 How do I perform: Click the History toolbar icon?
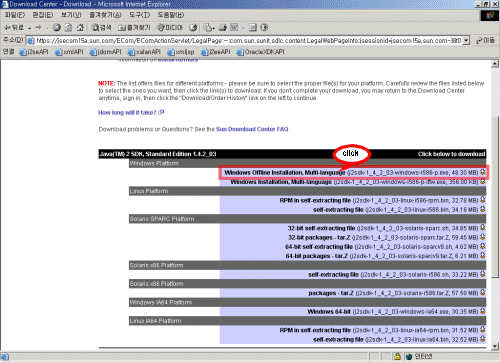pyautogui.click(x=193, y=28)
